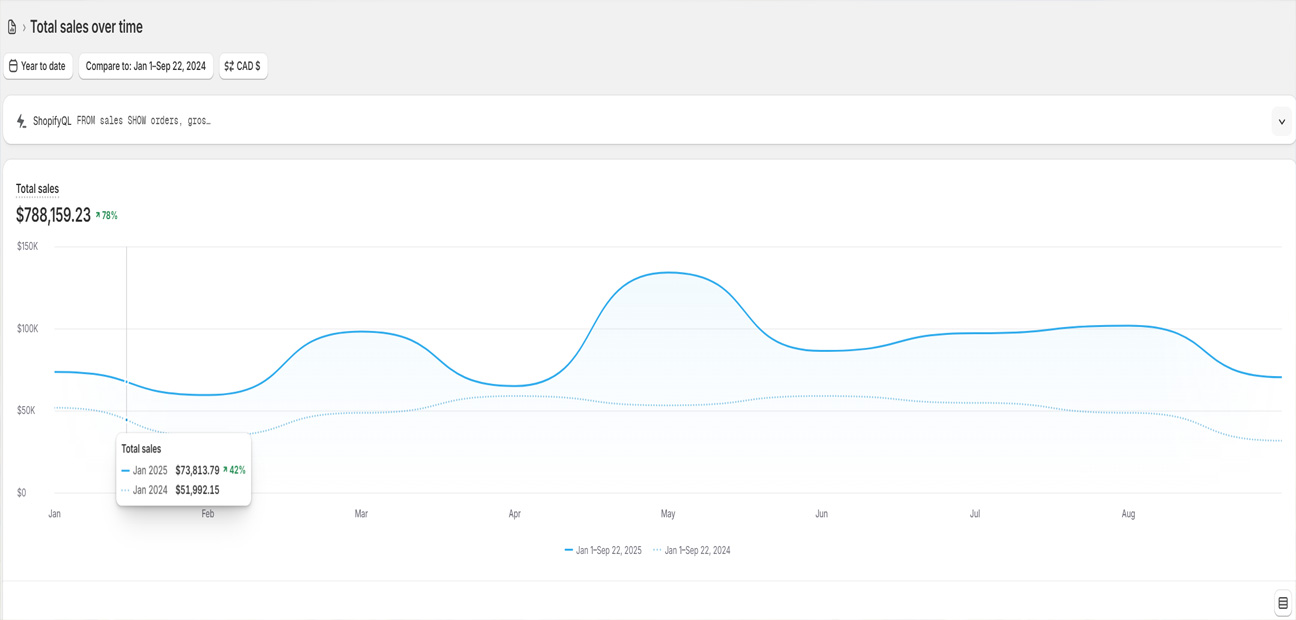1296x620 pixels.
Task: Click the 42% increase arrow in tooltip
Action: click(x=225, y=470)
